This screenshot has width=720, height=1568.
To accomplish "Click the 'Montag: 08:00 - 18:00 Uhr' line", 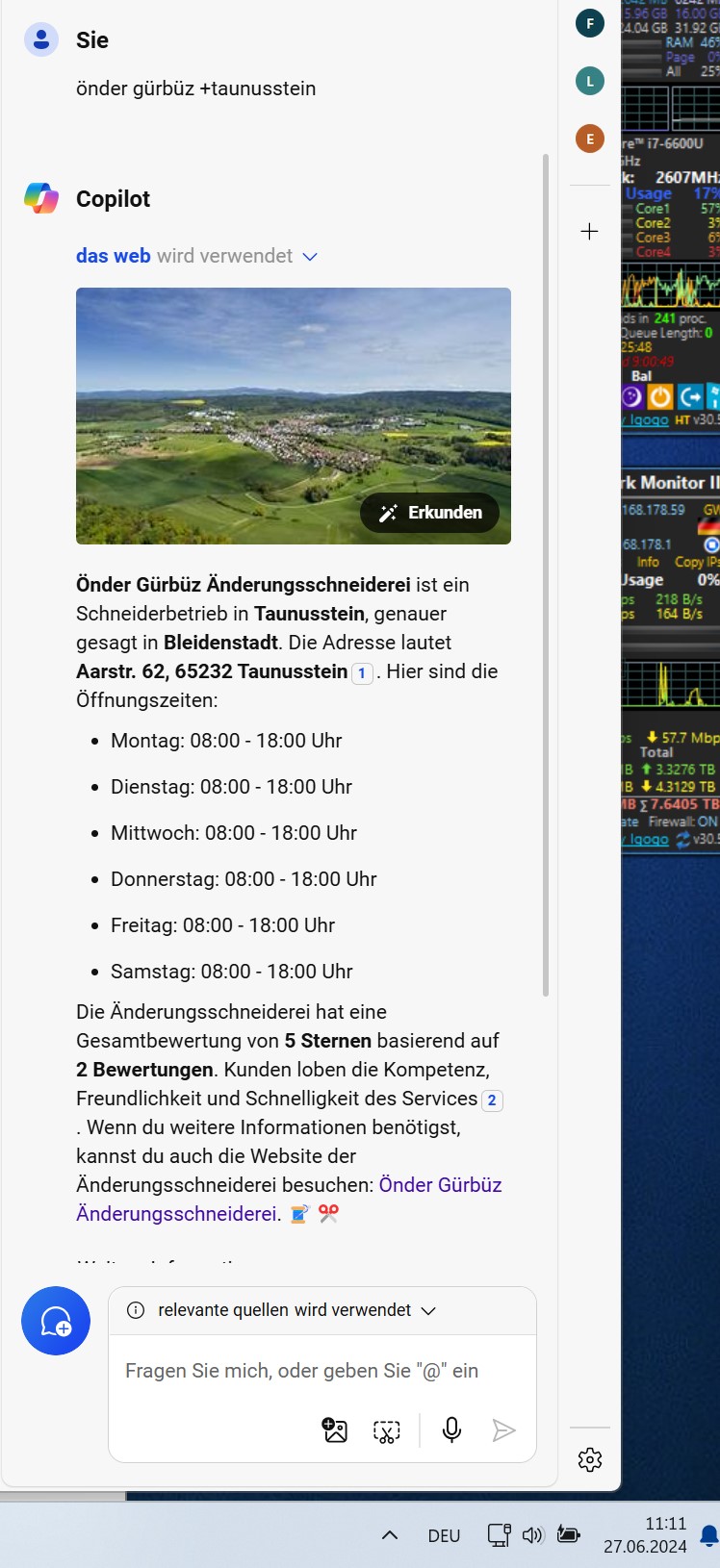I will click(226, 741).
